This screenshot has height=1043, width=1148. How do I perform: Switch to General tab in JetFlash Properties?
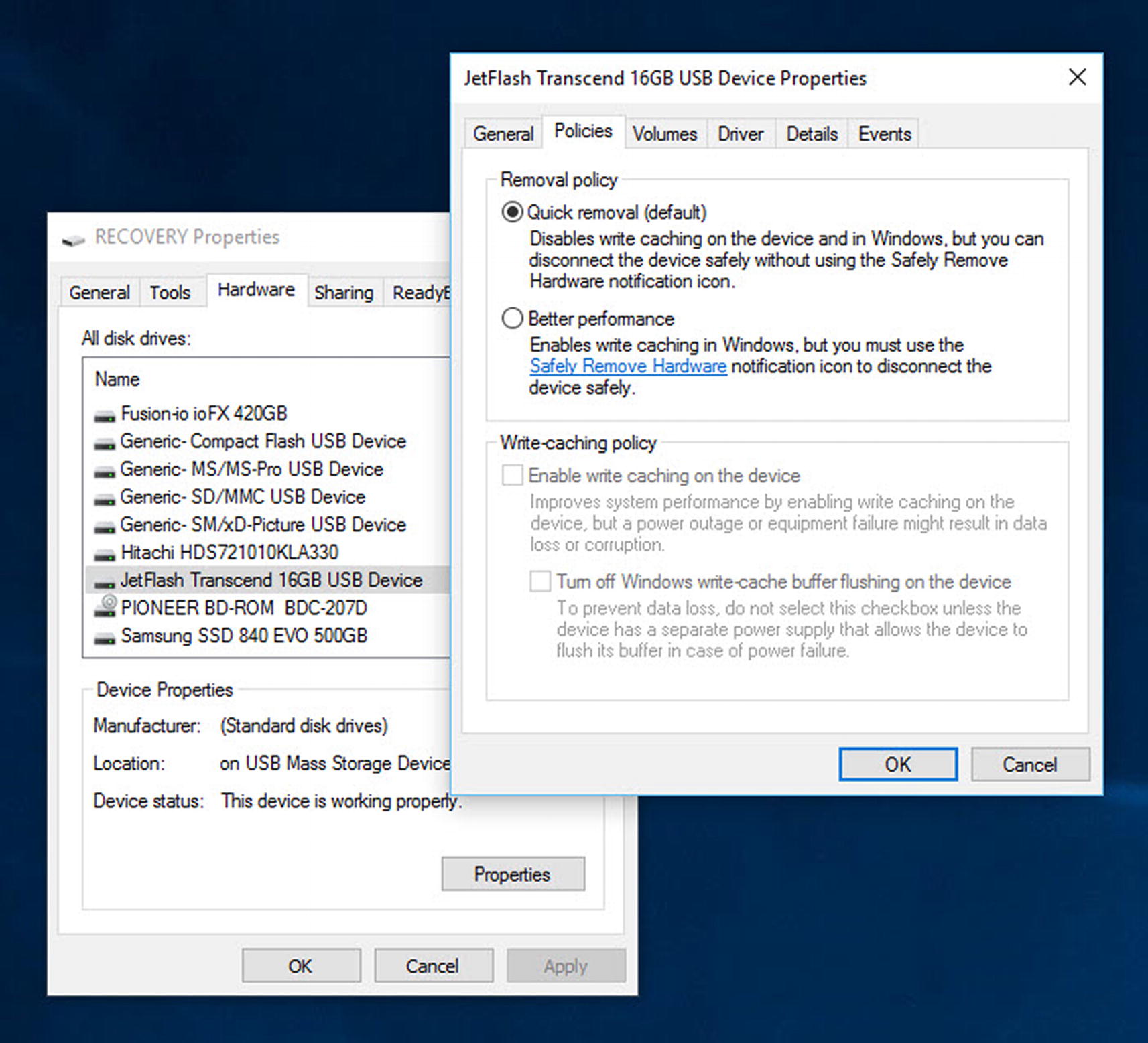click(x=503, y=134)
